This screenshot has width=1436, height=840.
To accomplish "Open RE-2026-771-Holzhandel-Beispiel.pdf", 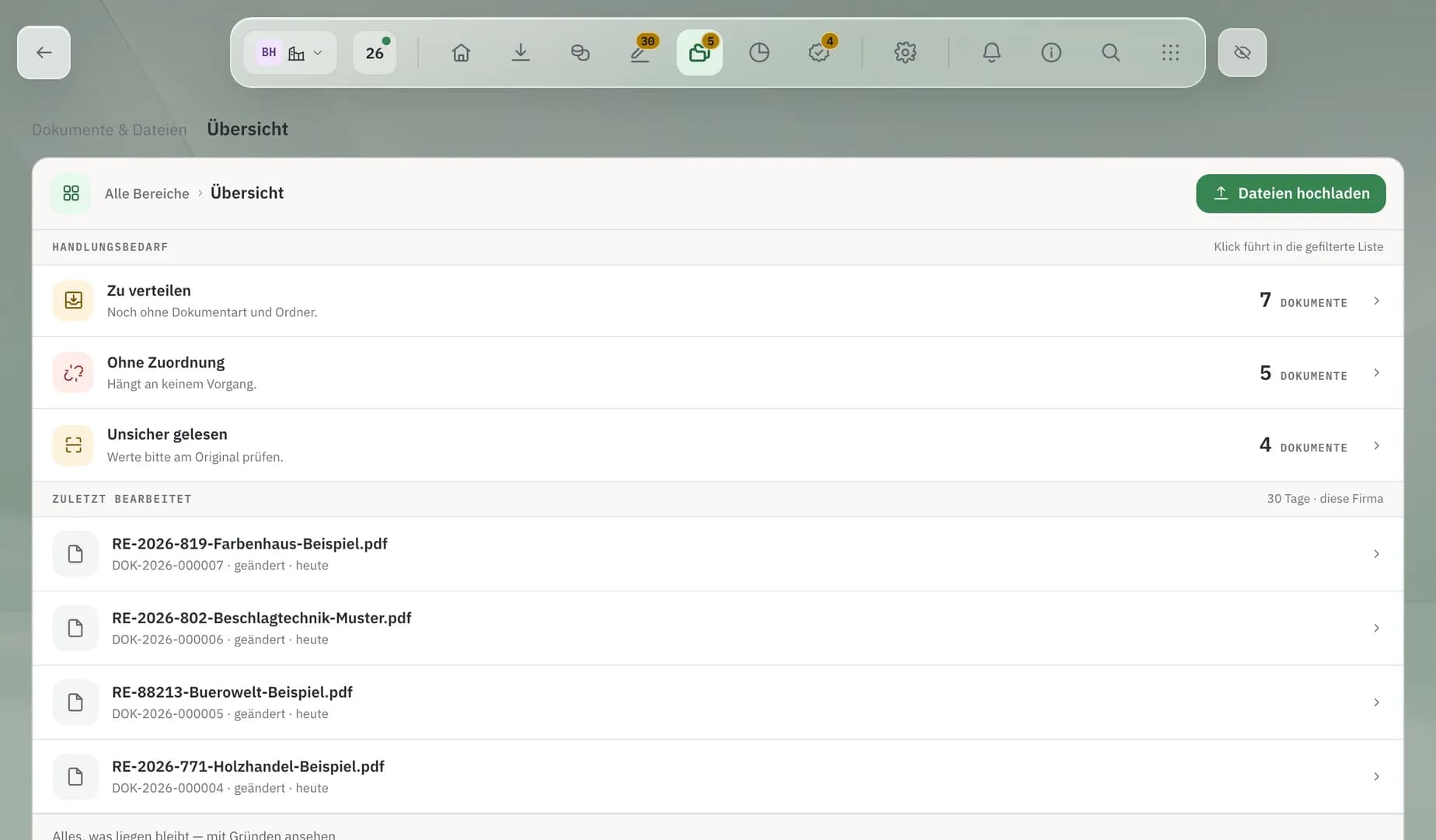I will coord(718,776).
